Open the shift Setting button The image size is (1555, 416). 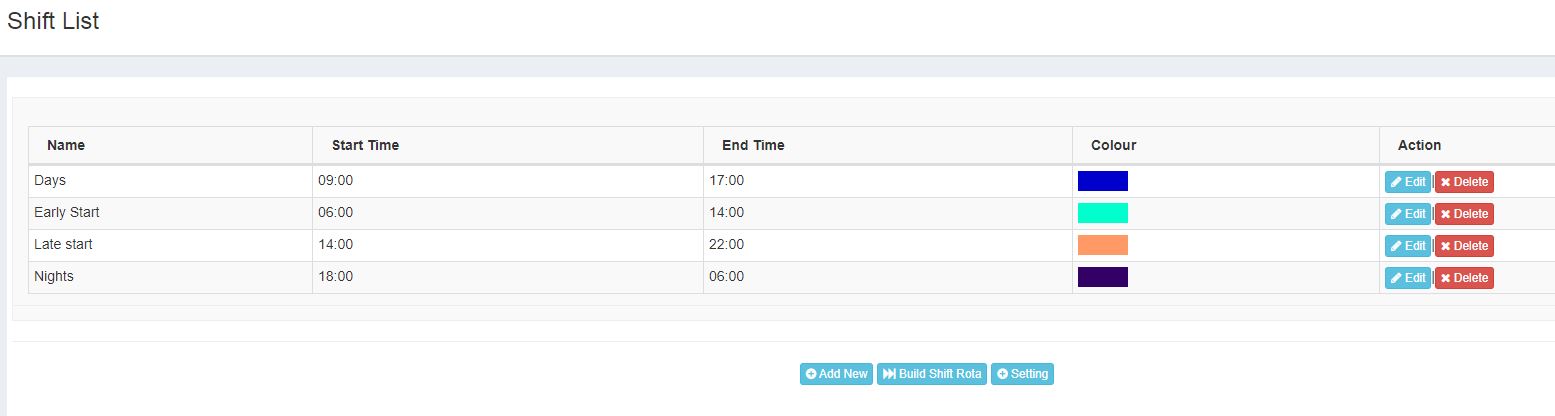(x=1022, y=374)
